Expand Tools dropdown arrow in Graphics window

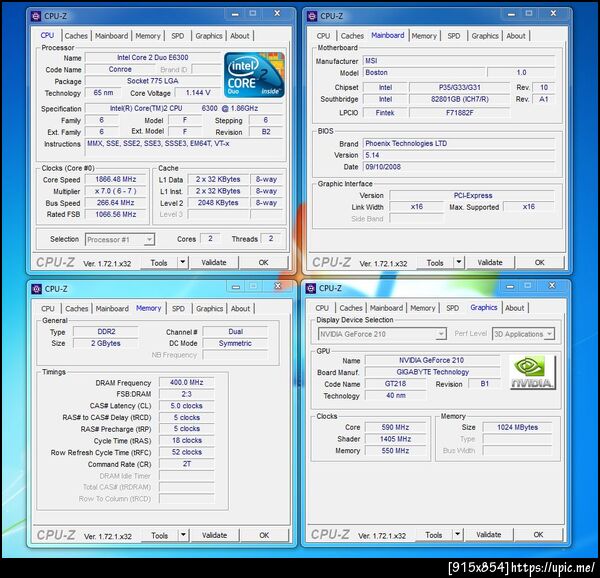[458, 534]
